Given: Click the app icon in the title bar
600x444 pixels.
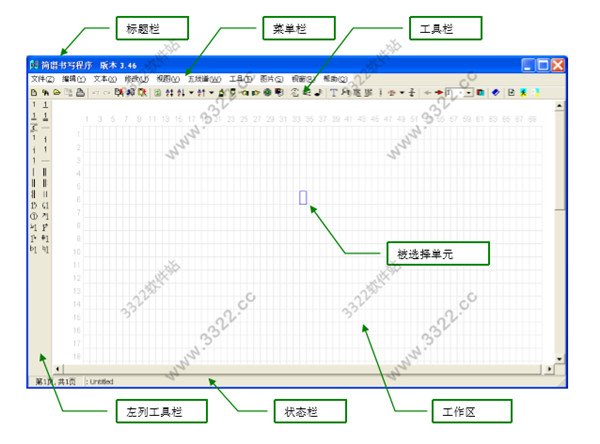Looking at the screenshot, I should [x=34, y=65].
